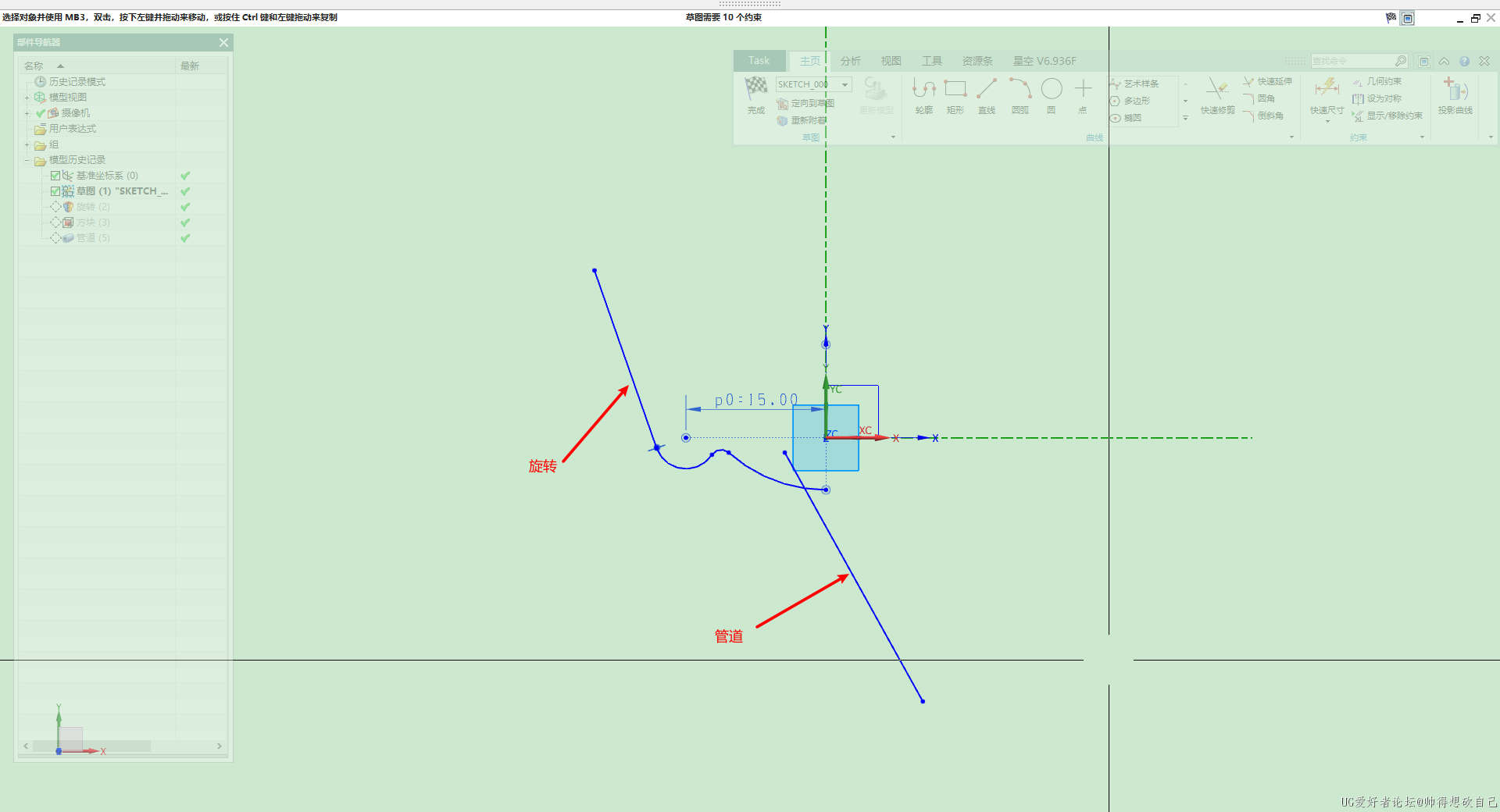Click the 名称 column header to sort

click(x=97, y=66)
